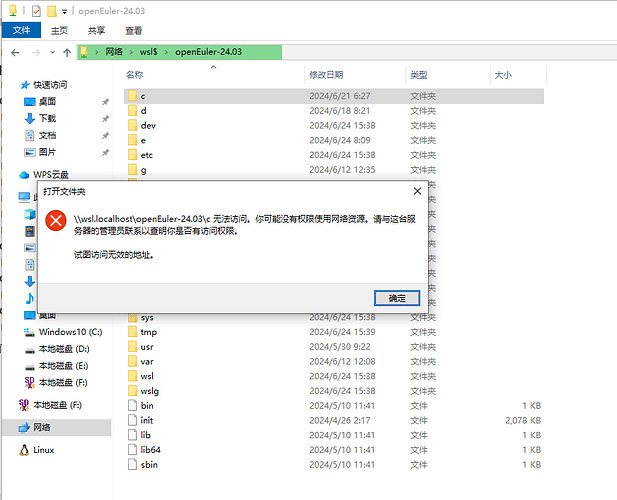Select the init file icon

(132, 421)
